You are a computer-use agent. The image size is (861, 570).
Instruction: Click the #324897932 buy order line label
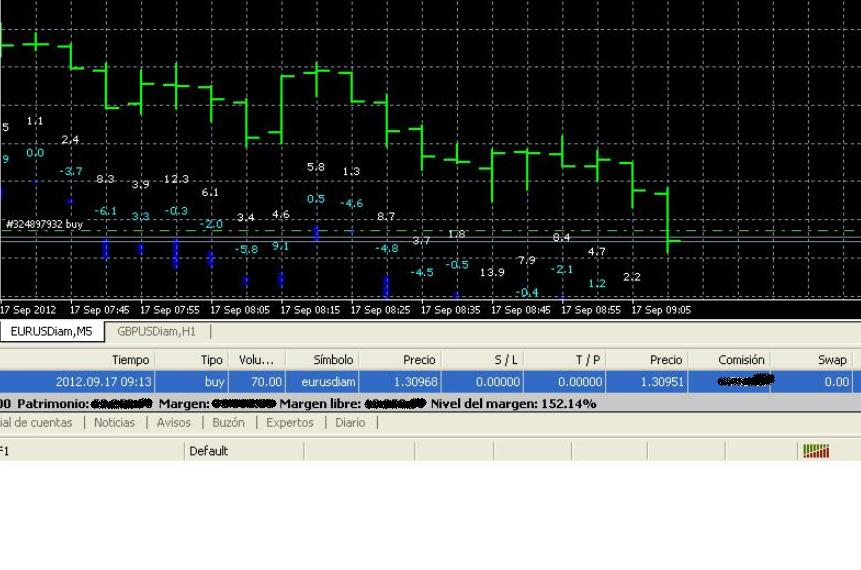(x=44, y=224)
